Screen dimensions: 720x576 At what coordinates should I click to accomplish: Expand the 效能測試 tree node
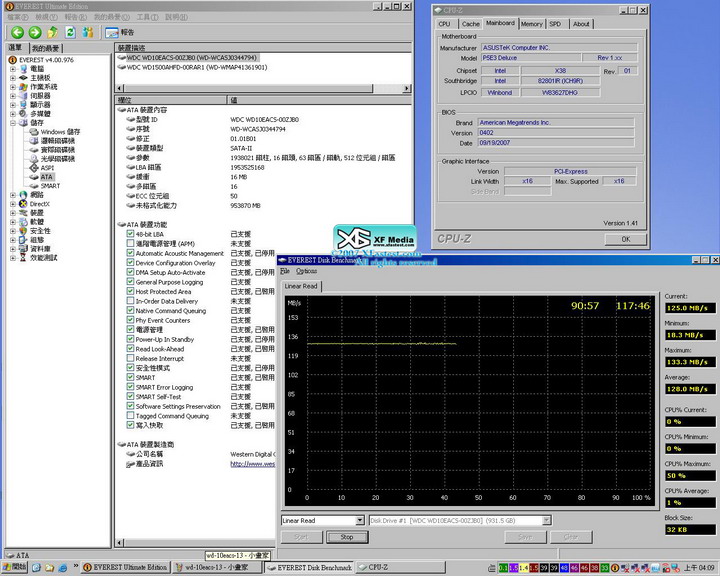pos(13,258)
